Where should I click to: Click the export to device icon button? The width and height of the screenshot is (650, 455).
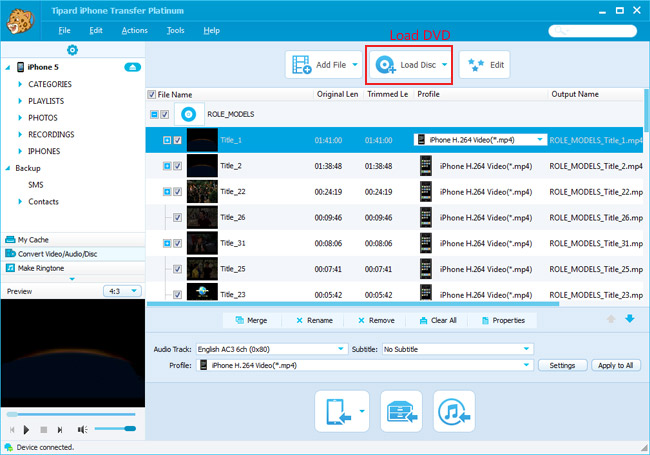click(x=342, y=411)
